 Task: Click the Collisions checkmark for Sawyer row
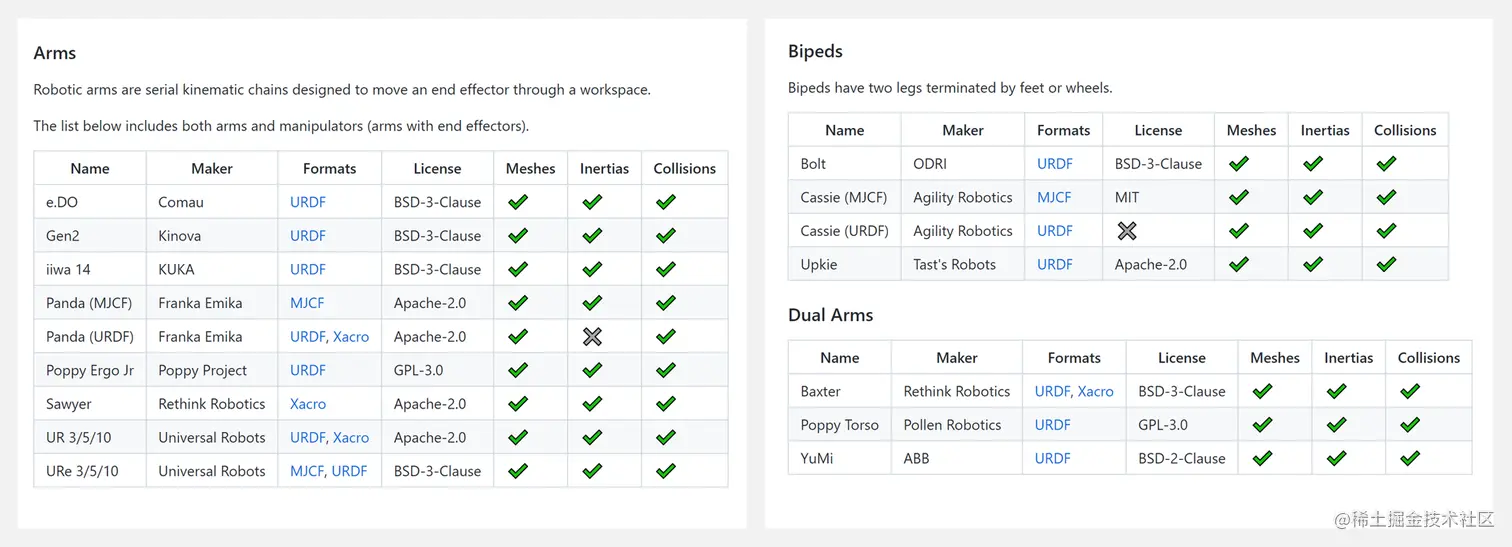(x=666, y=404)
